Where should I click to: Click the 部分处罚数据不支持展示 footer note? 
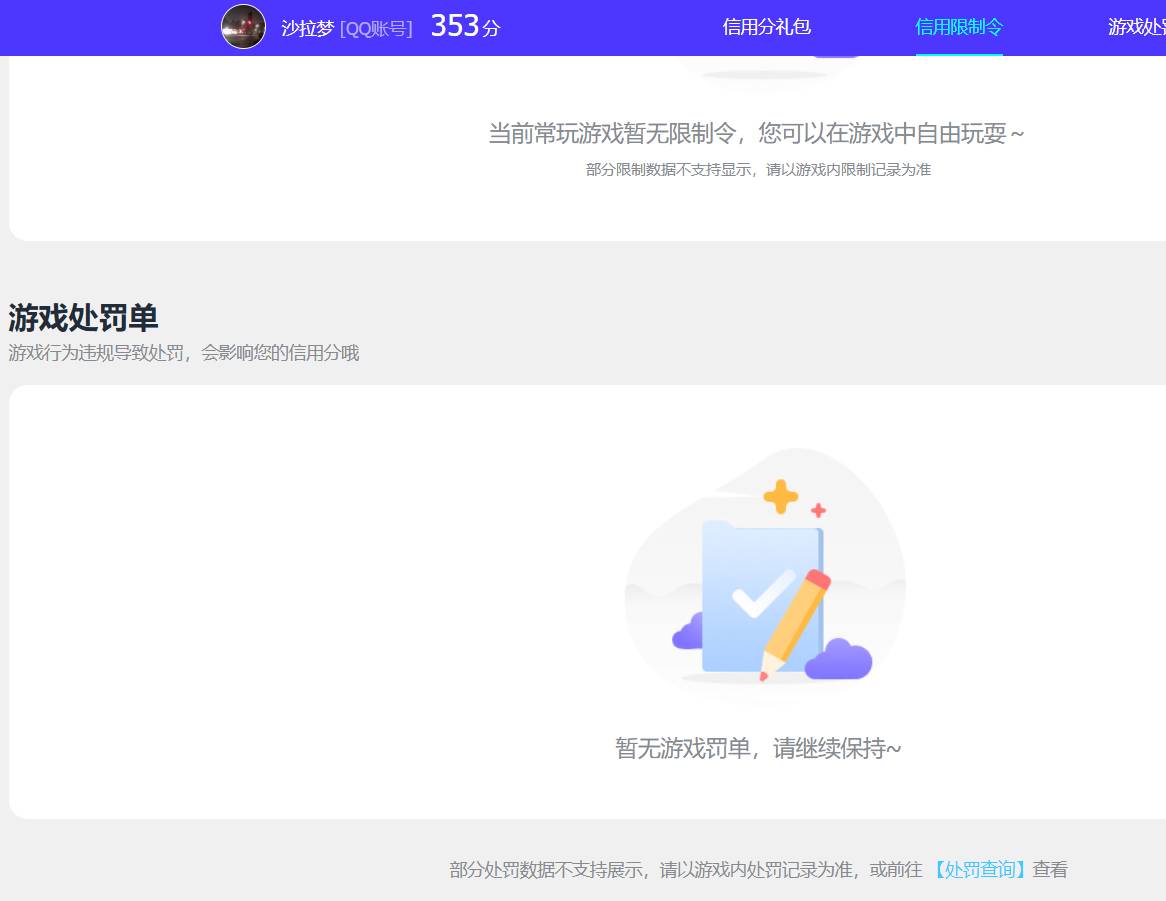(x=700, y=869)
